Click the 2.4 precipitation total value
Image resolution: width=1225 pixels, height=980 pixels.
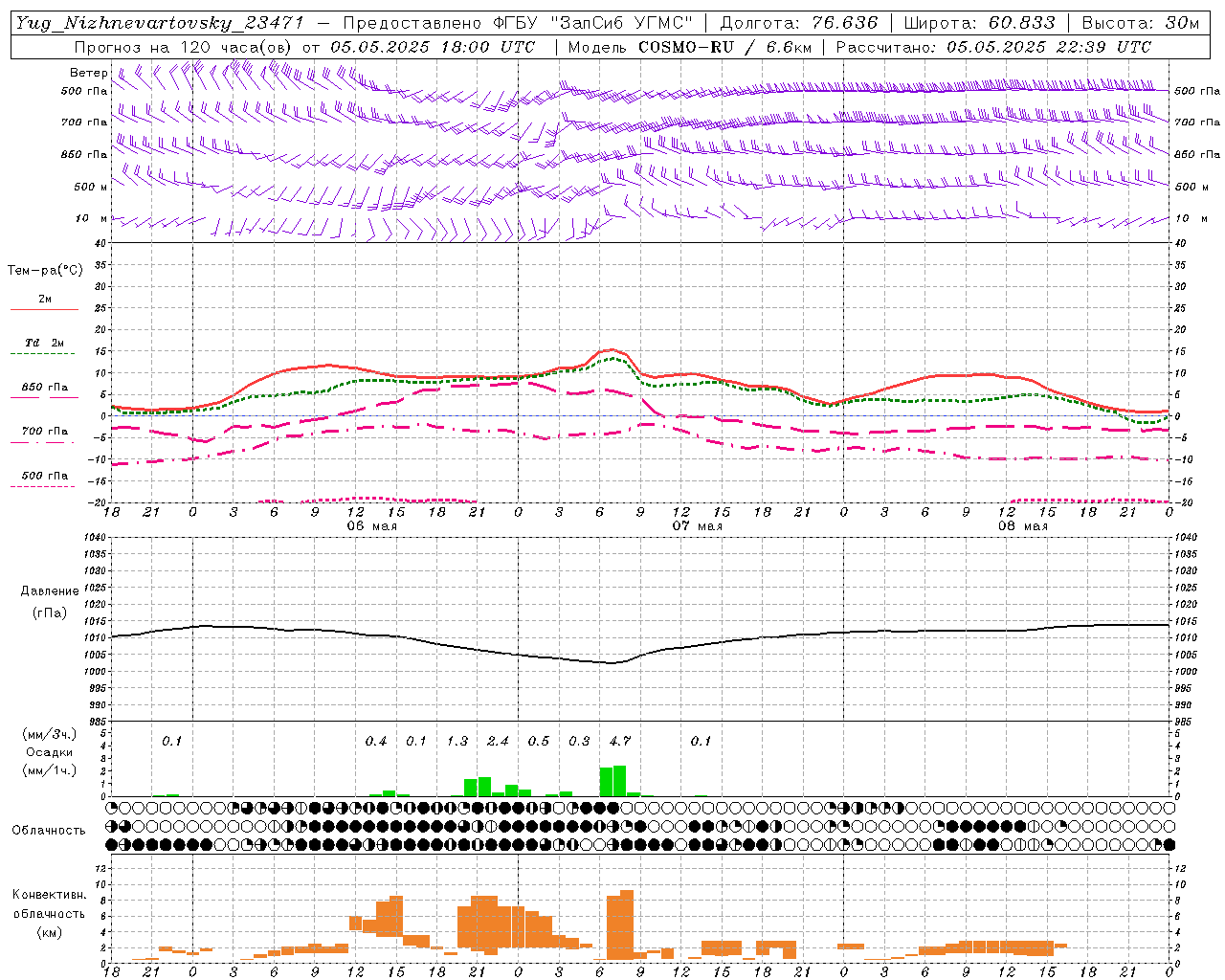pos(498,741)
